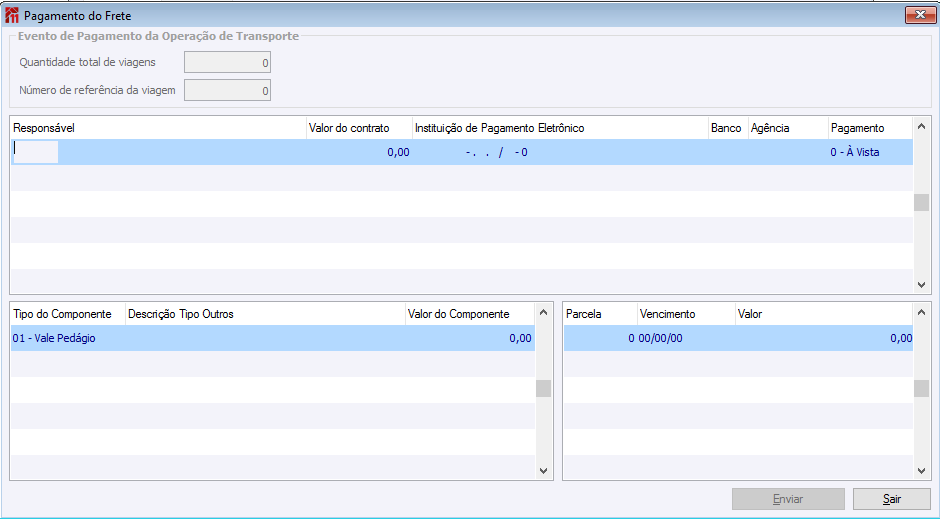This screenshot has height=519, width=940.
Task: Click the parcels grid scrollbar thumb
Action: click(921, 388)
